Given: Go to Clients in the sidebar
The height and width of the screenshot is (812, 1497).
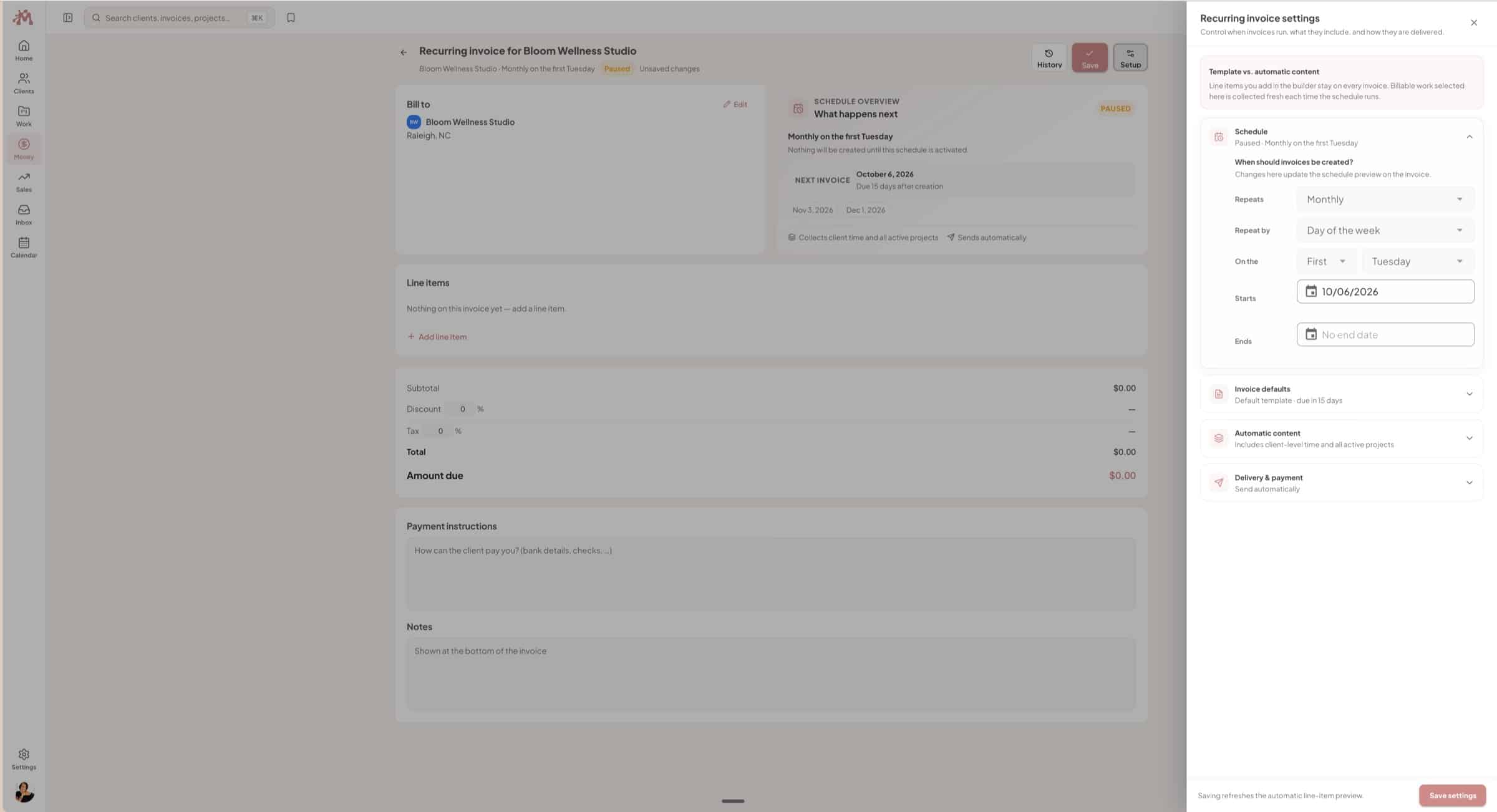Looking at the screenshot, I should 24,84.
